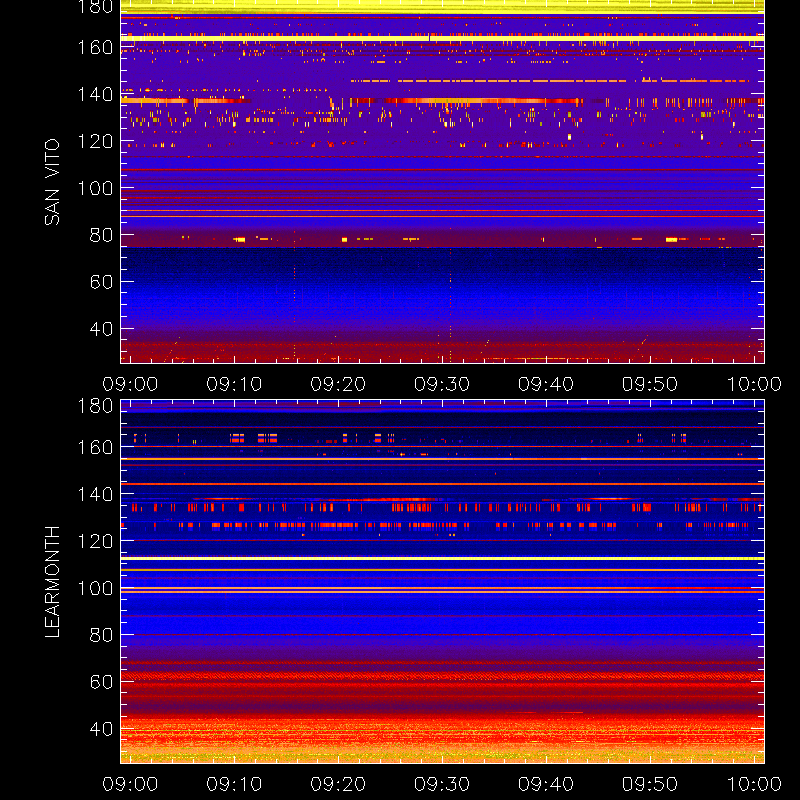Click 10:00 time label below SAN VITO plot
Image resolution: width=800 pixels, height=800 pixels.
click(x=754, y=384)
